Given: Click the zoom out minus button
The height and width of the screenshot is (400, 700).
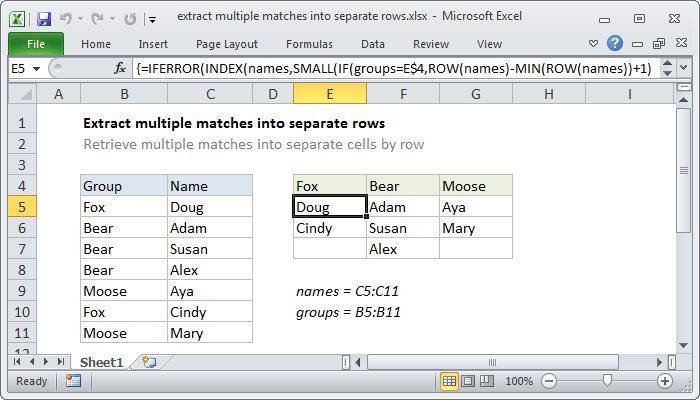Looking at the screenshot, I should coord(548,381).
